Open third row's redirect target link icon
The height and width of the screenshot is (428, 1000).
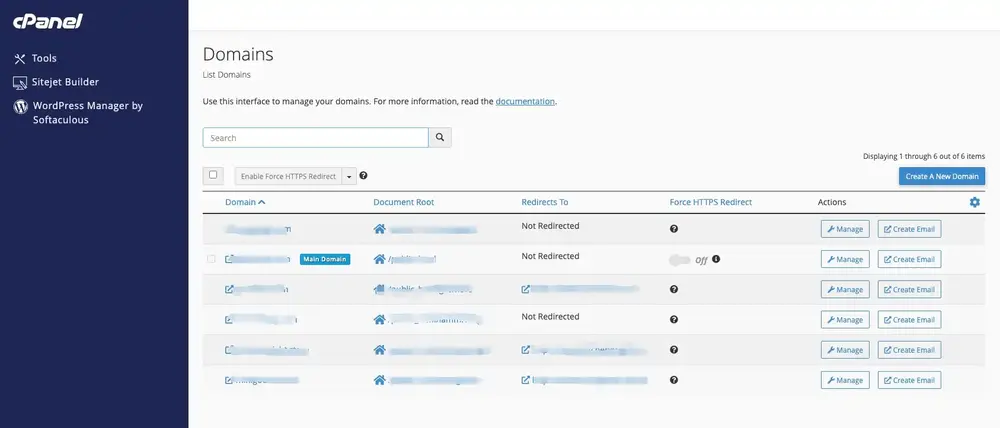(526, 289)
